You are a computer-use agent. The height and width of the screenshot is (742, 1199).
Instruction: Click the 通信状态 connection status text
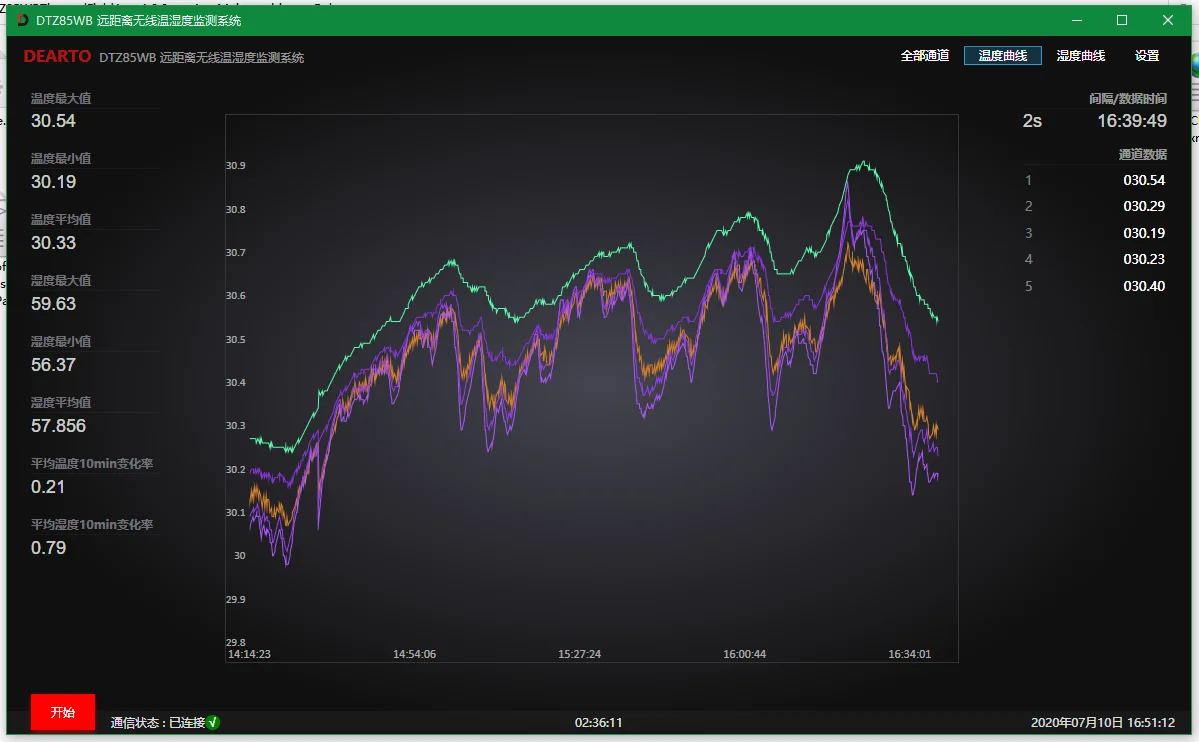(x=157, y=723)
